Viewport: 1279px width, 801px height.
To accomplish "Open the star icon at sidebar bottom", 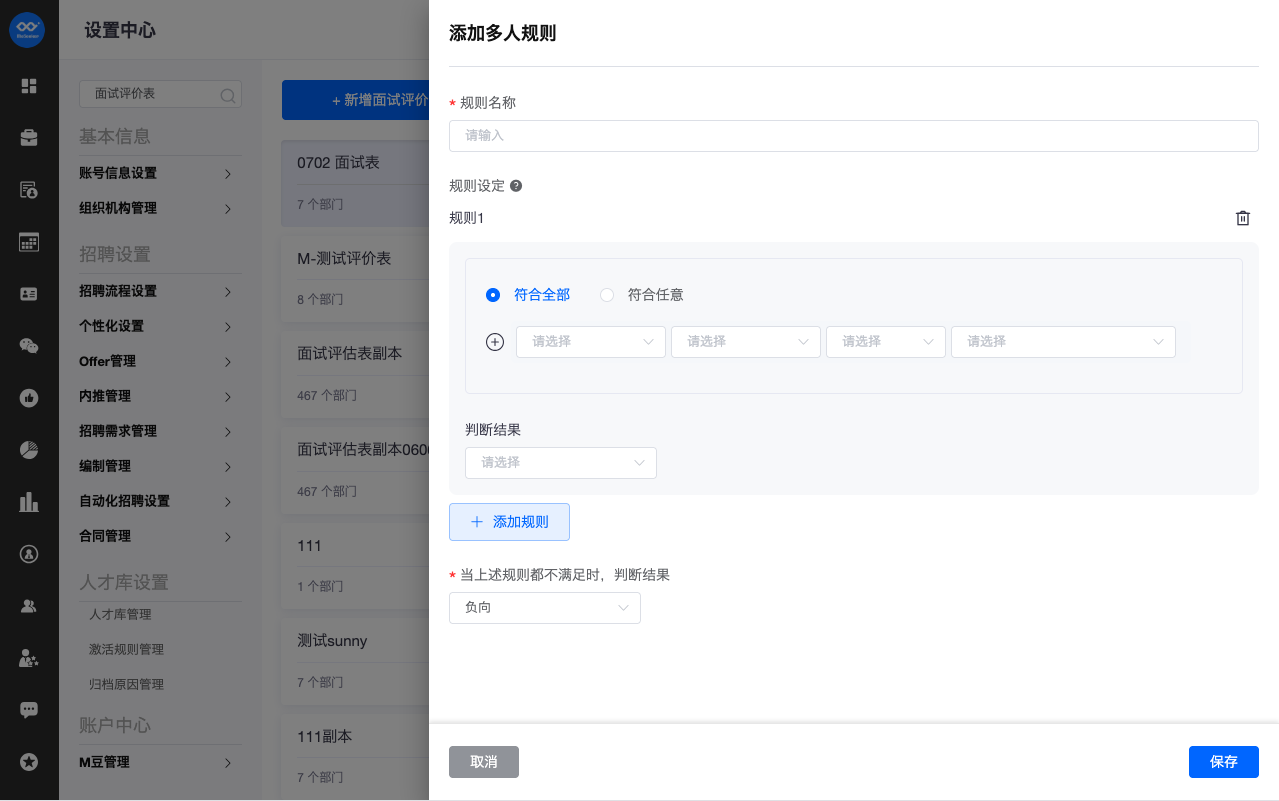I will [29, 762].
